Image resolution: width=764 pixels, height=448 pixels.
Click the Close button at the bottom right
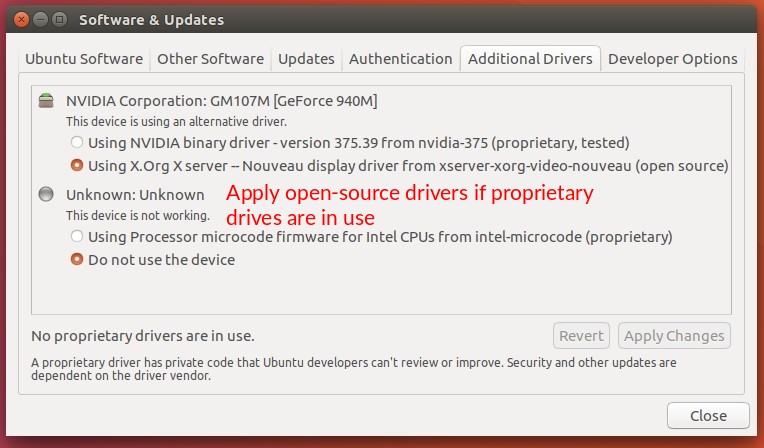(708, 415)
